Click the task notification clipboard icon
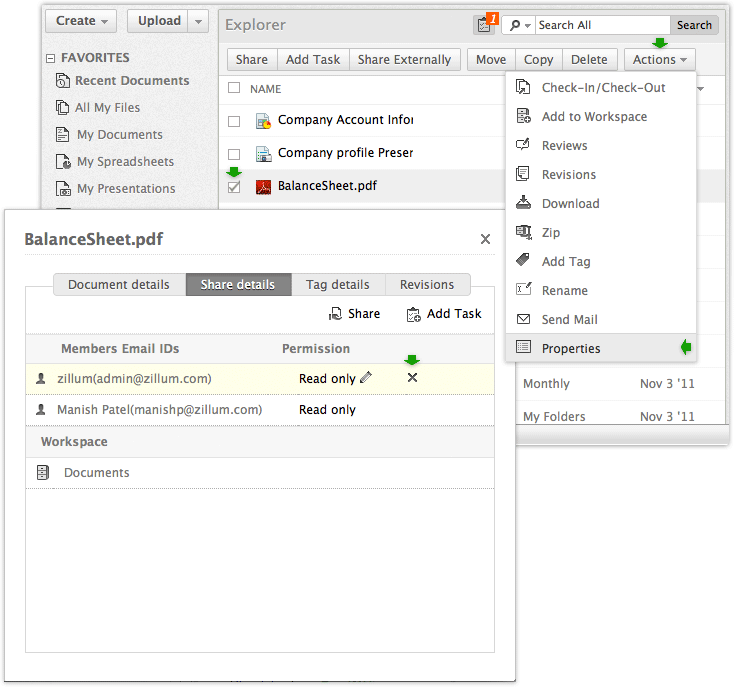 [x=484, y=25]
